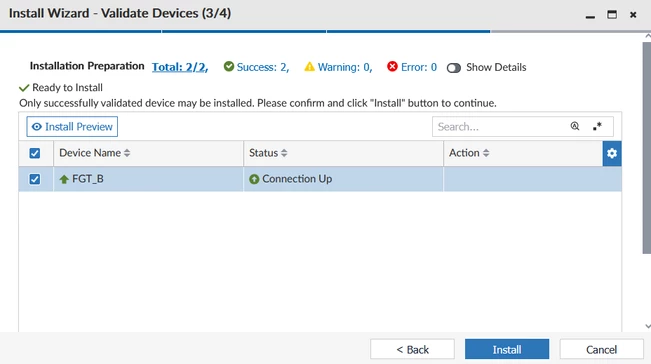This screenshot has width=651, height=364.
Task: Toggle the Show Details switch
Action: coord(454,68)
